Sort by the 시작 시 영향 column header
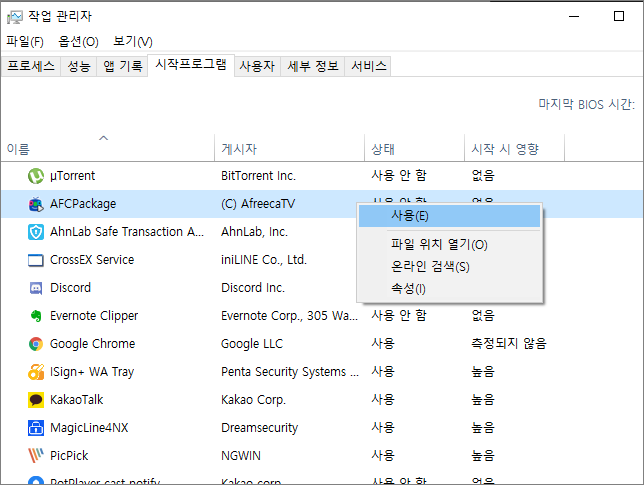The image size is (644, 485). [515, 149]
